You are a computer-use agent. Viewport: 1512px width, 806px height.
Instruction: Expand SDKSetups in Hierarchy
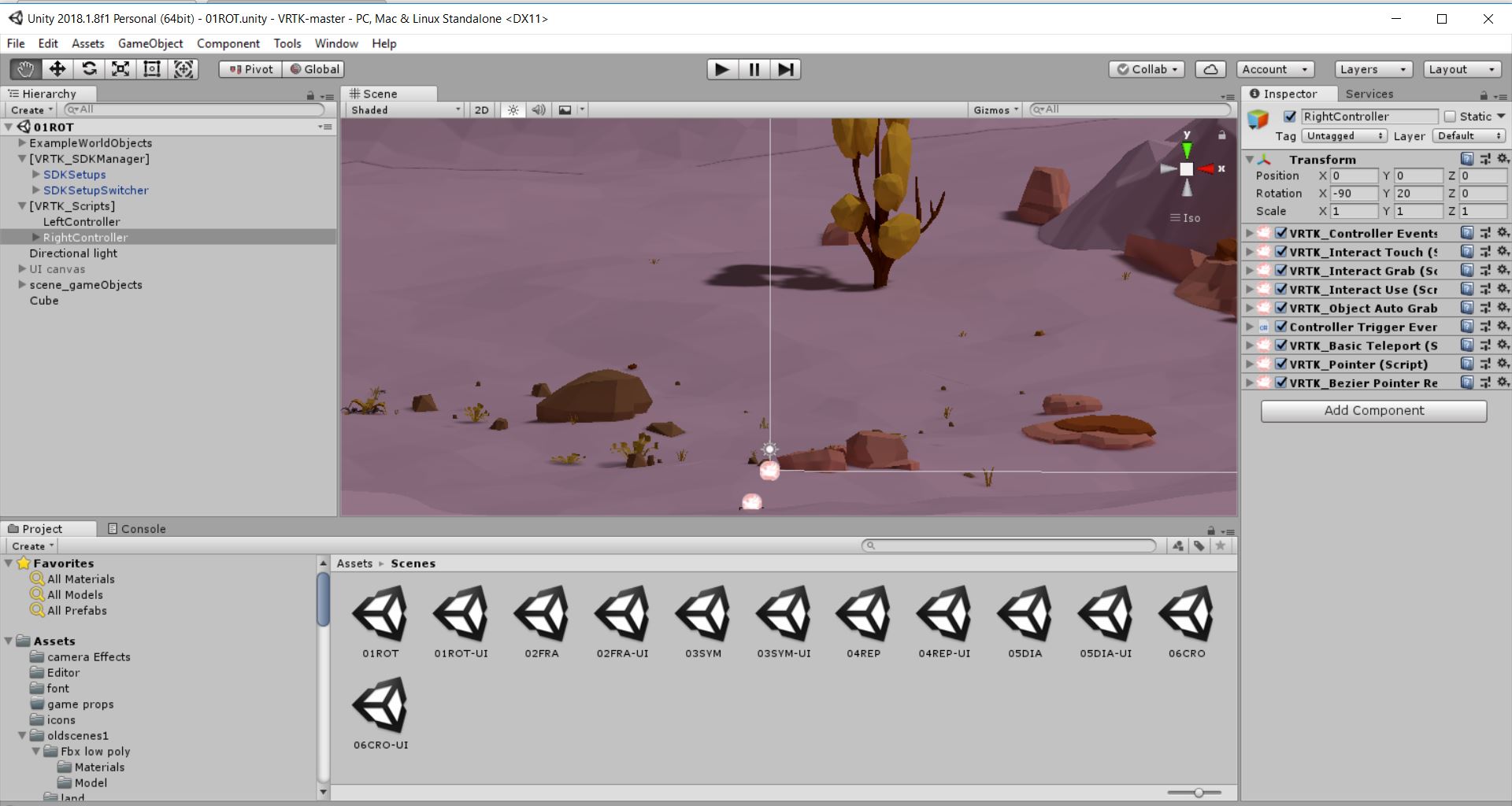coord(35,175)
